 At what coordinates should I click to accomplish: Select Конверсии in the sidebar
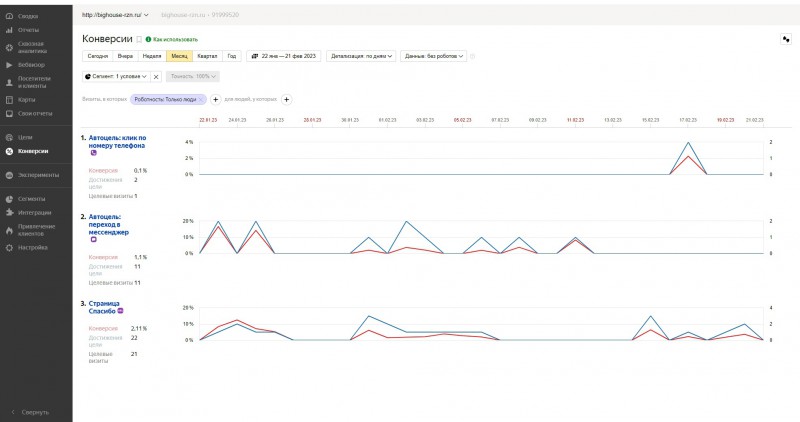tap(33, 151)
